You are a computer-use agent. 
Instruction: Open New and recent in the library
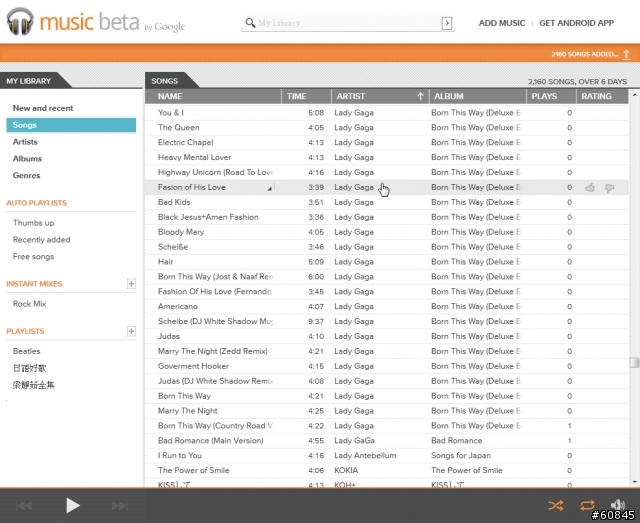[43, 108]
